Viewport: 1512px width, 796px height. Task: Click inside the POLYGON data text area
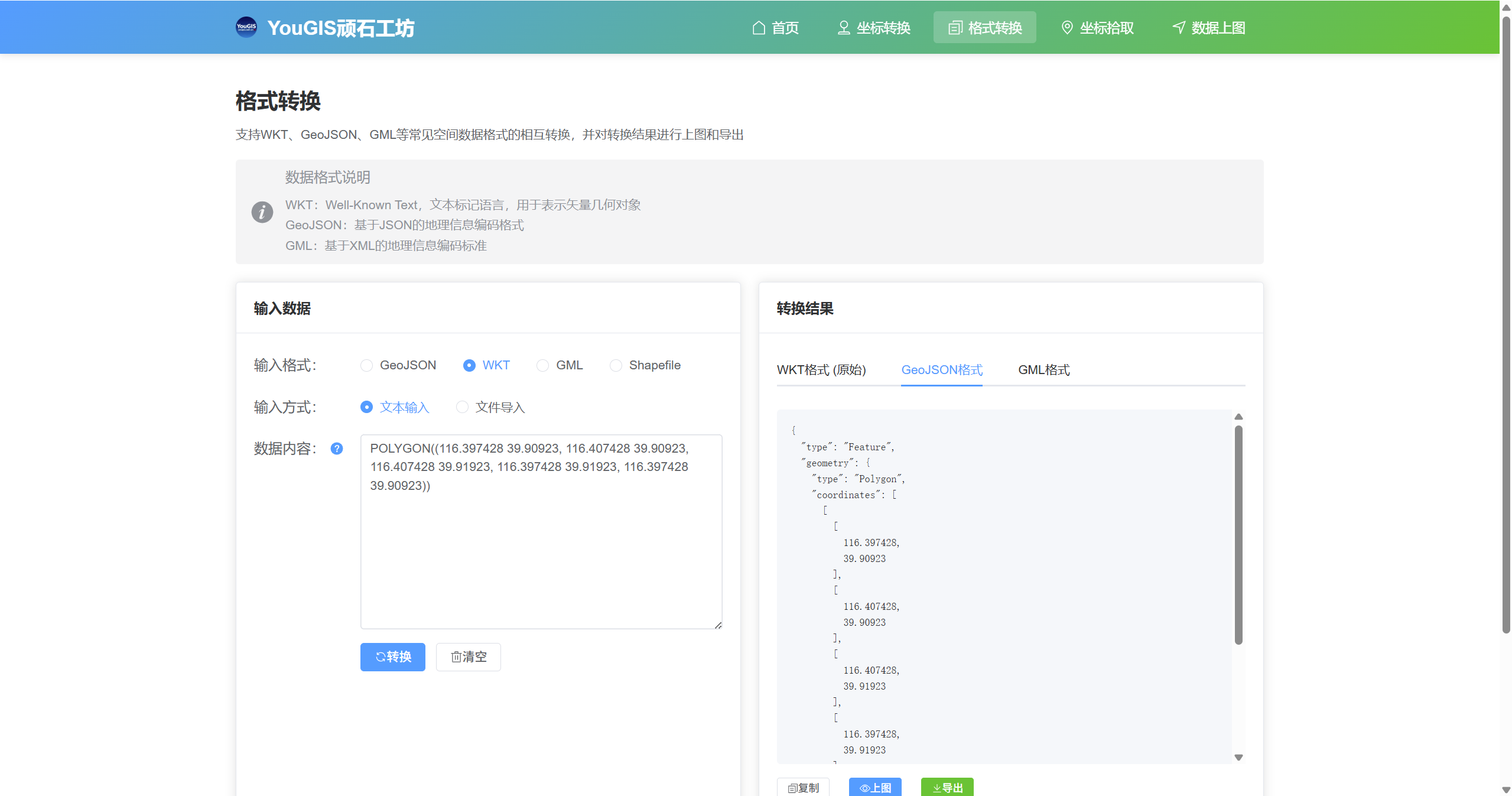pyautogui.click(x=540, y=532)
